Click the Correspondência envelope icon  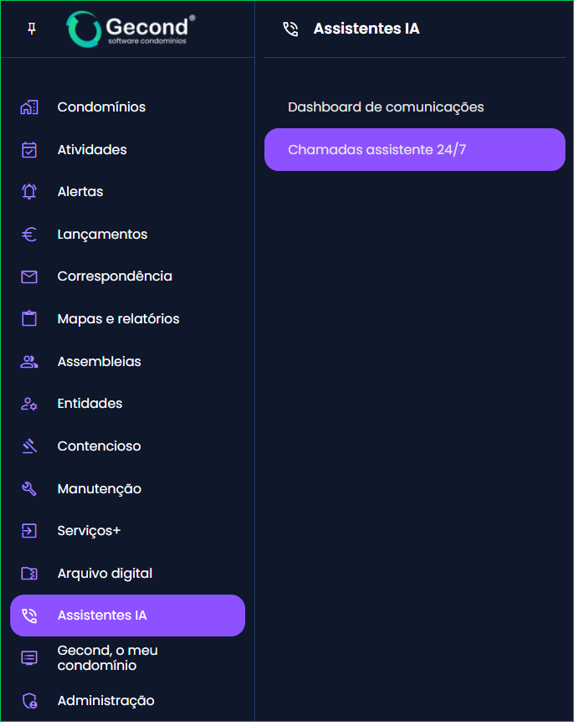(29, 277)
